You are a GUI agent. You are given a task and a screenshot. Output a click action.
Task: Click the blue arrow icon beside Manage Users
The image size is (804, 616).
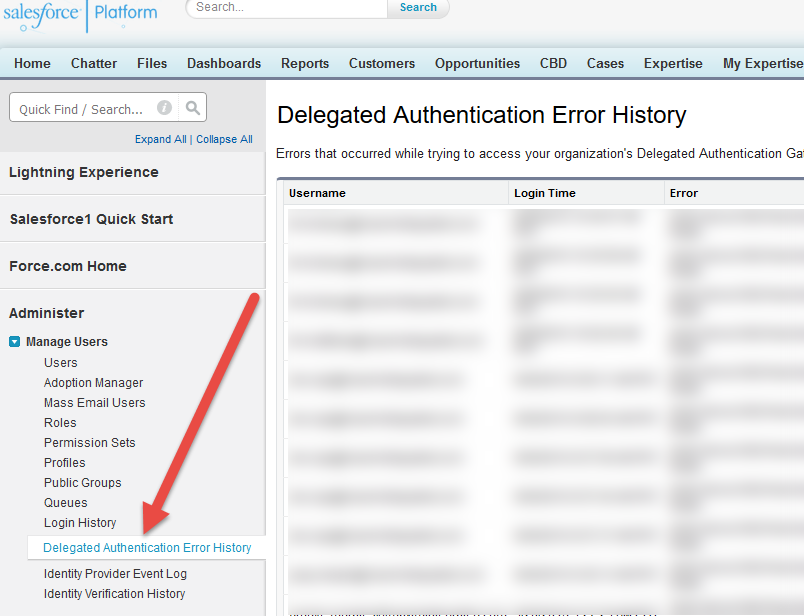pyautogui.click(x=14, y=341)
